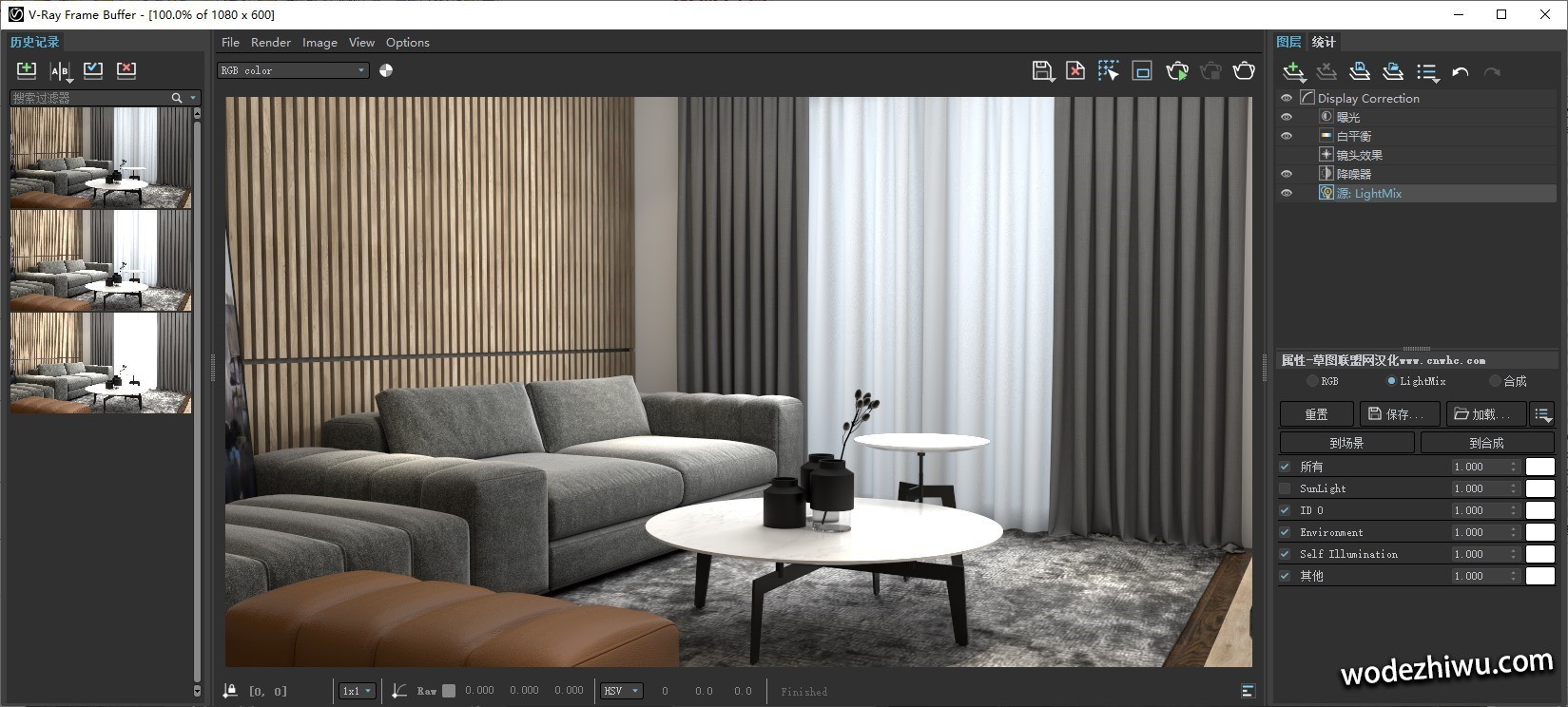
Task: Click the mono channel circle icon
Action: 386,70
